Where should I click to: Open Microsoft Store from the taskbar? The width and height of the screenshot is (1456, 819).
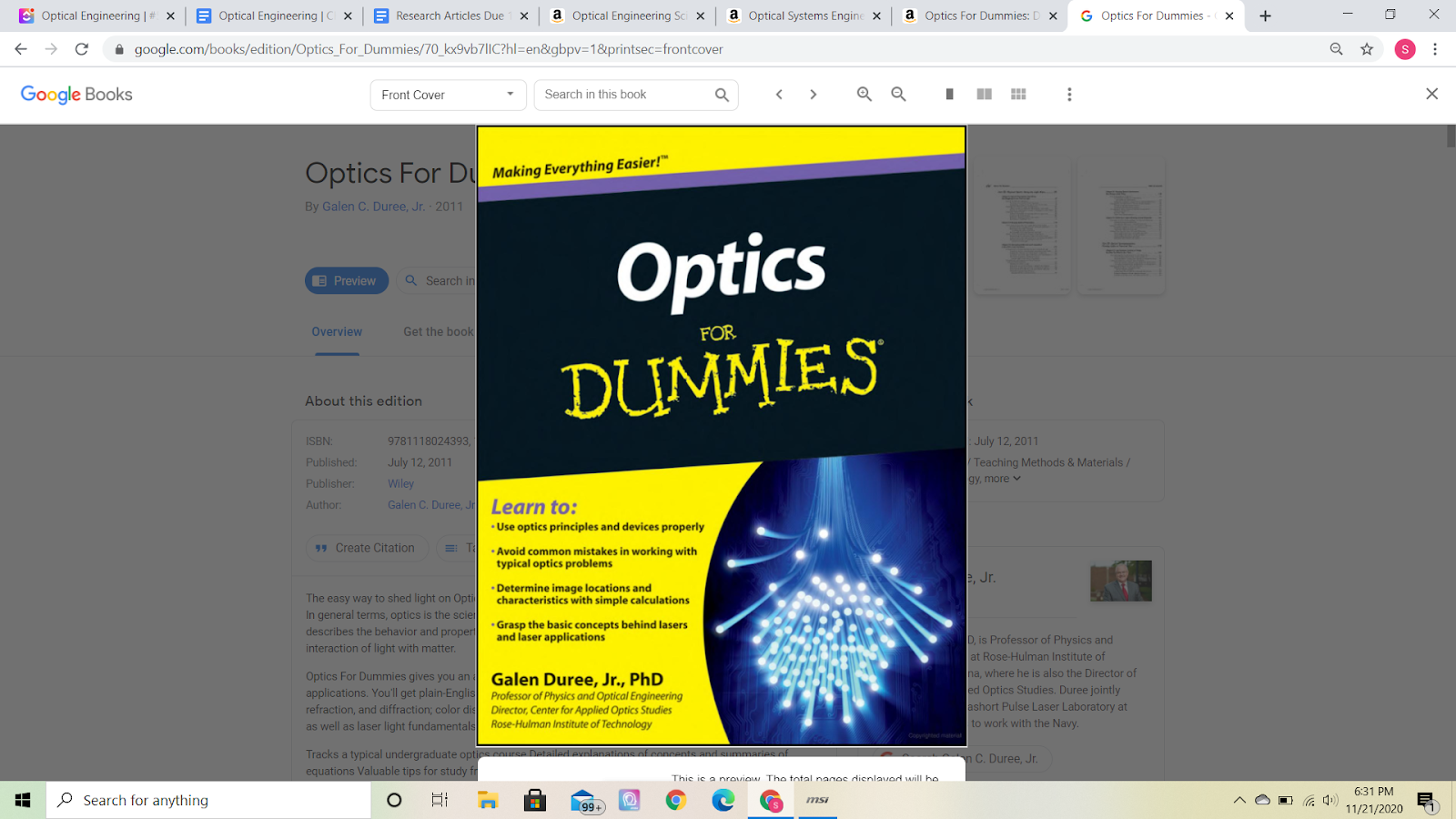pyautogui.click(x=535, y=800)
